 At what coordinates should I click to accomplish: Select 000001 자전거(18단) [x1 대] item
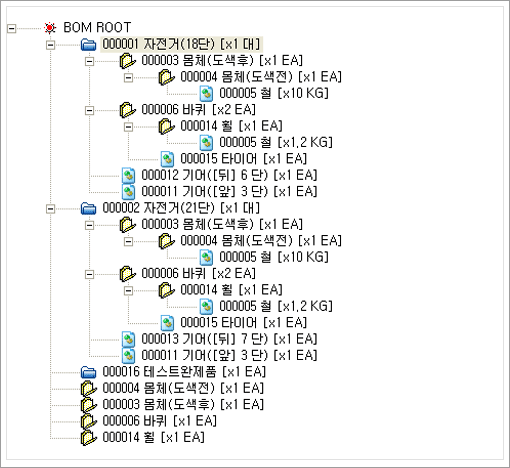181,44
